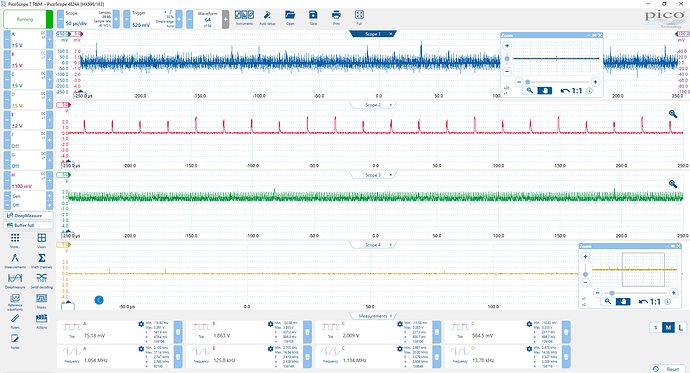Open channel F Off settings
Viewport: 690px width, 373px height.
[28, 140]
